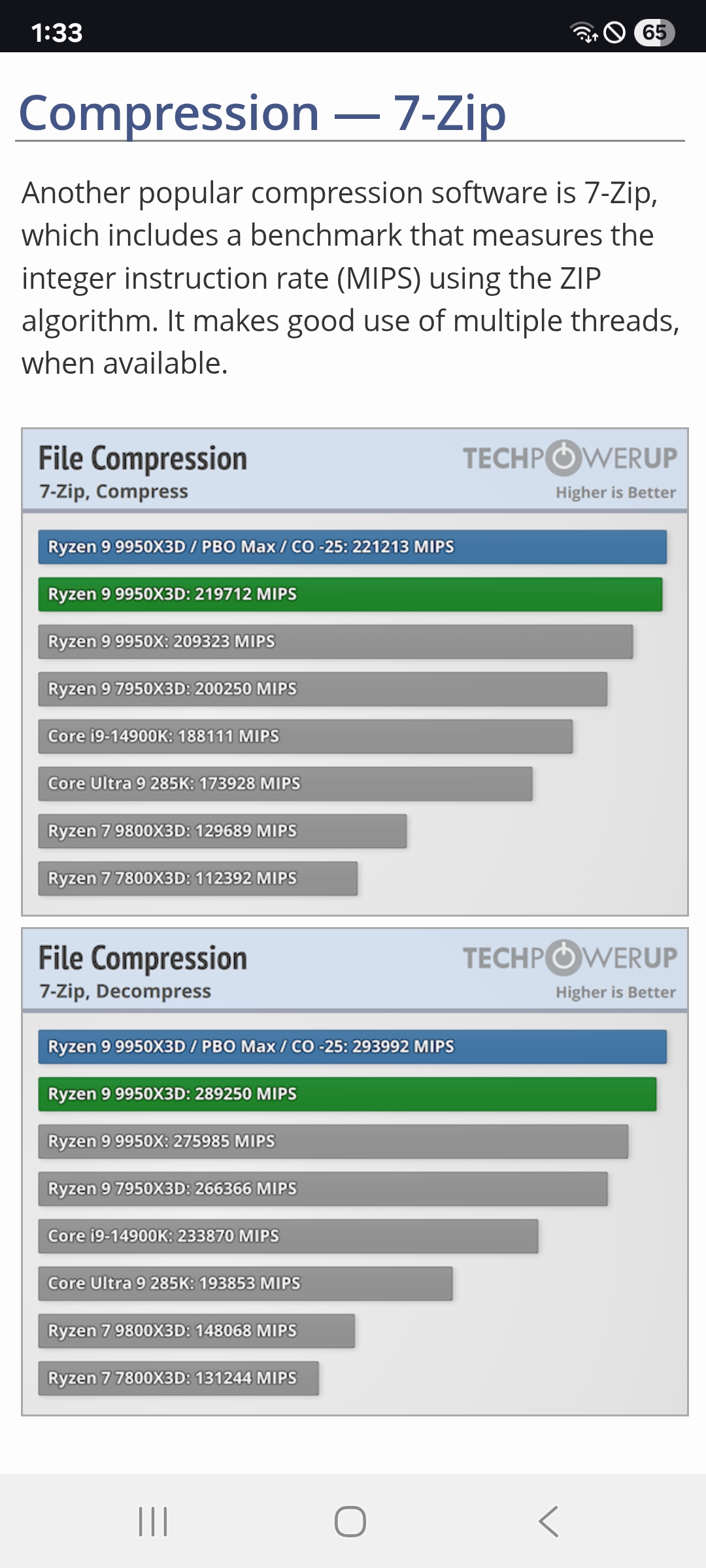The image size is (706, 1568).
Task: Tap the 7-Zip article intro paragraph
Action: 350,278
